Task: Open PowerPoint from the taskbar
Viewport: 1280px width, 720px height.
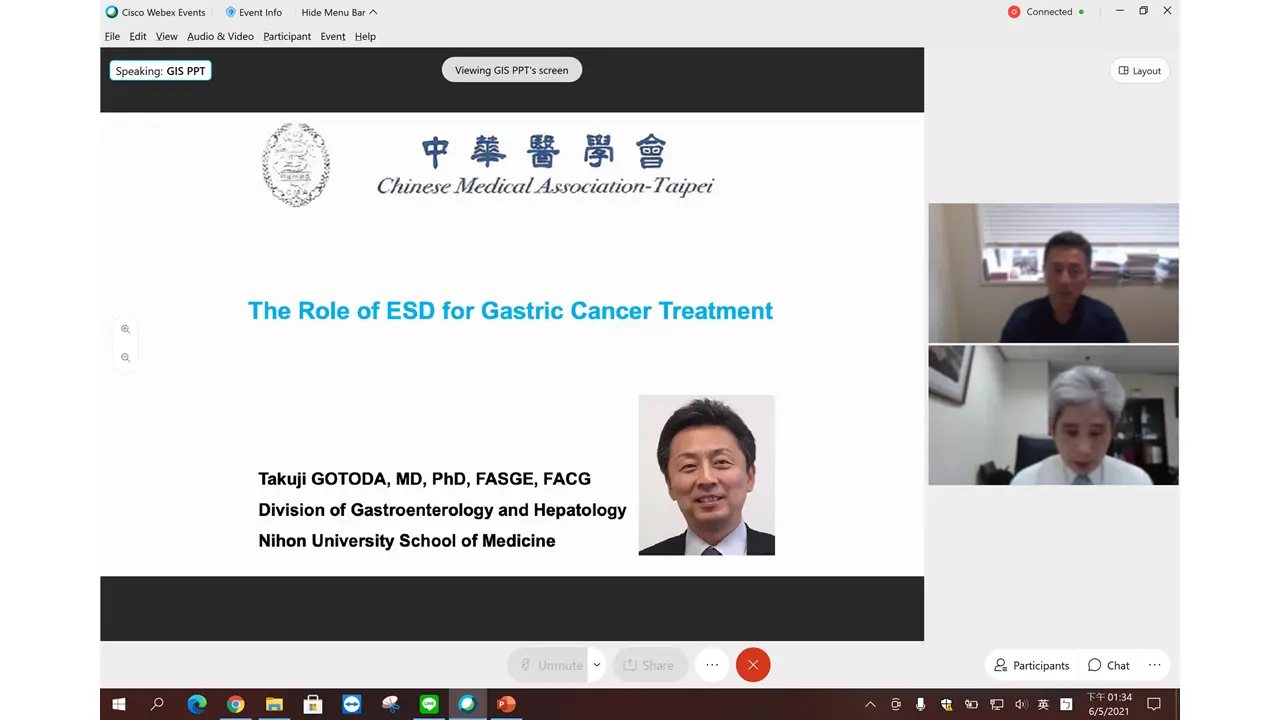Action: [506, 704]
